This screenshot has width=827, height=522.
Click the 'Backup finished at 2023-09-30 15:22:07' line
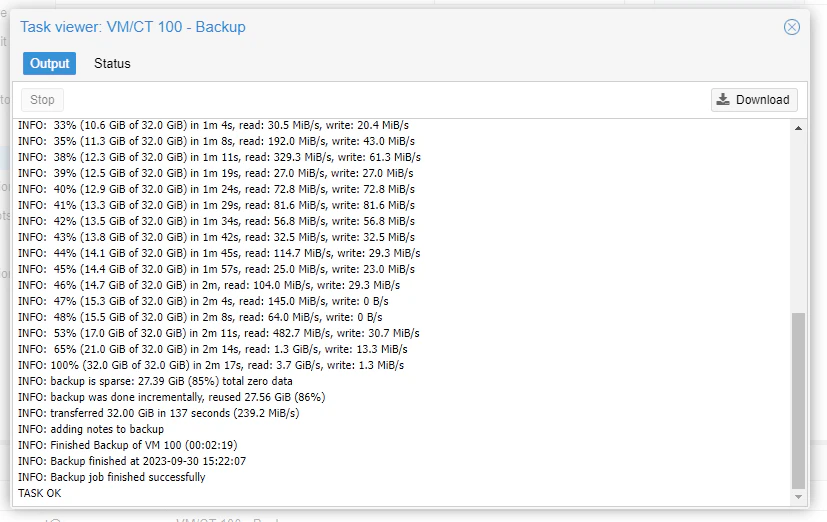coord(132,461)
